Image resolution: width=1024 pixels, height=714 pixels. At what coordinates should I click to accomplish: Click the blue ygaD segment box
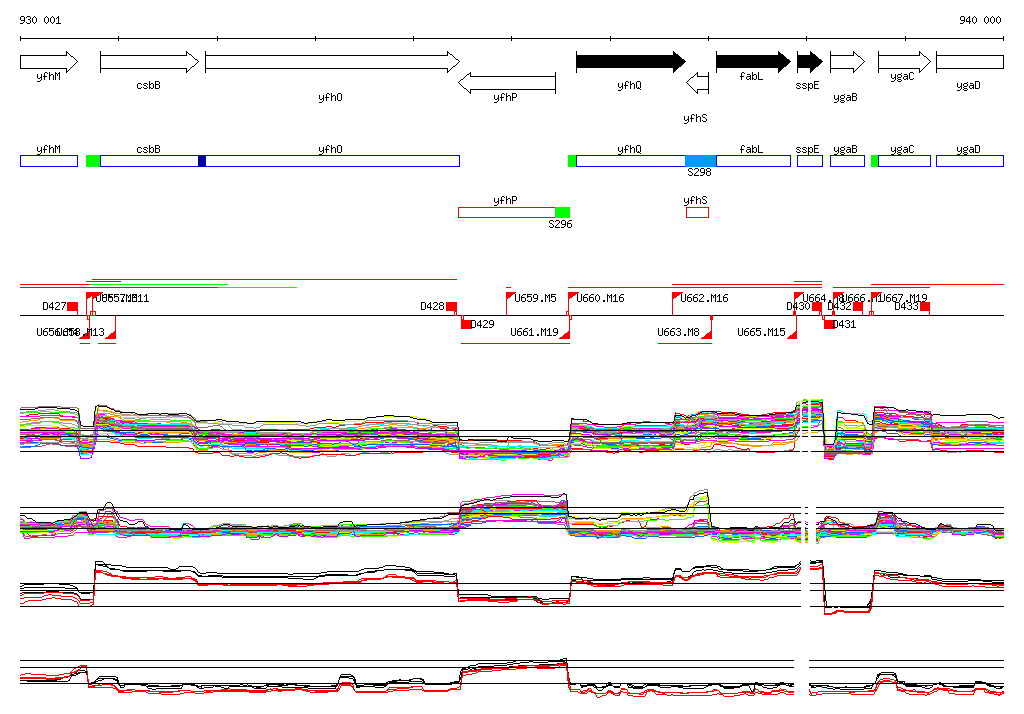click(x=970, y=161)
